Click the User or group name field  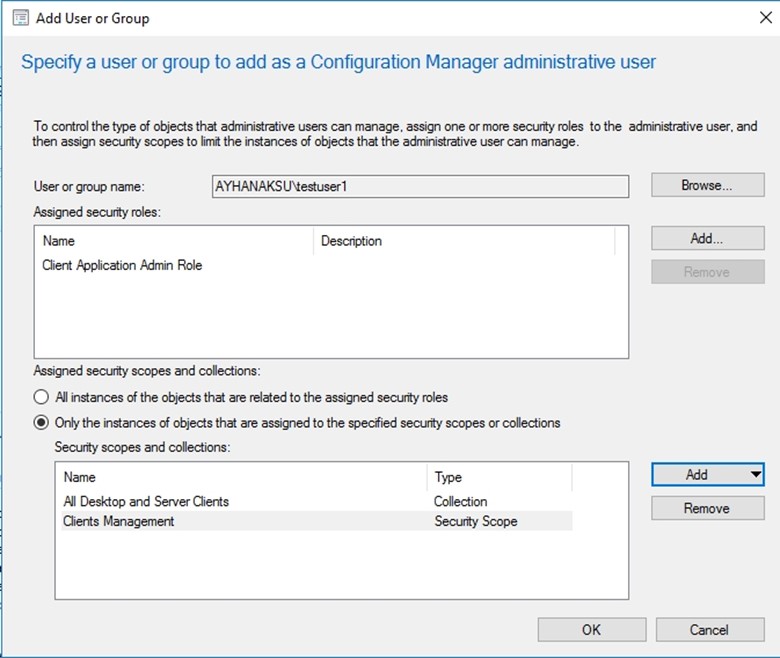pos(420,187)
